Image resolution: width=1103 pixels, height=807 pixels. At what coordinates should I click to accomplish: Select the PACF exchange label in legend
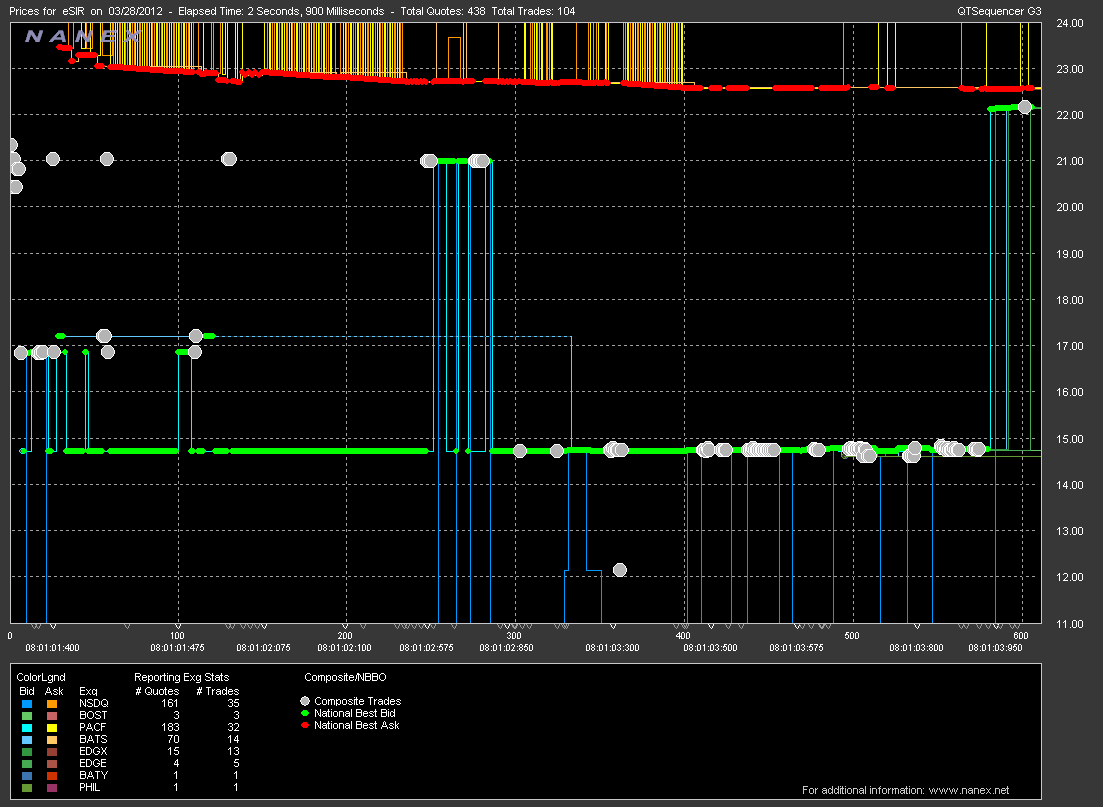(92, 727)
